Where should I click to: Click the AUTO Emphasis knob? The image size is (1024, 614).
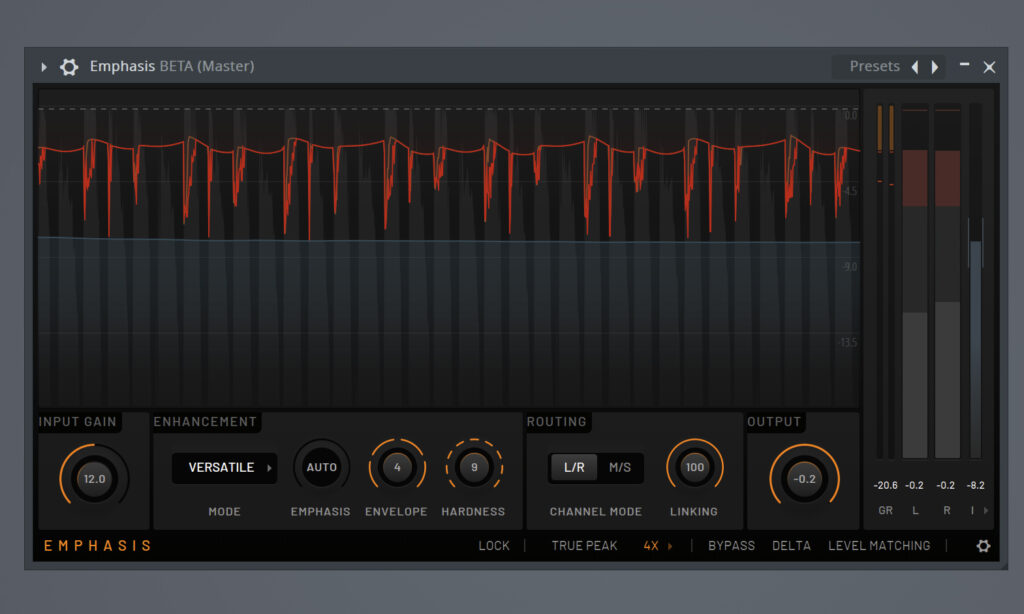coord(321,467)
